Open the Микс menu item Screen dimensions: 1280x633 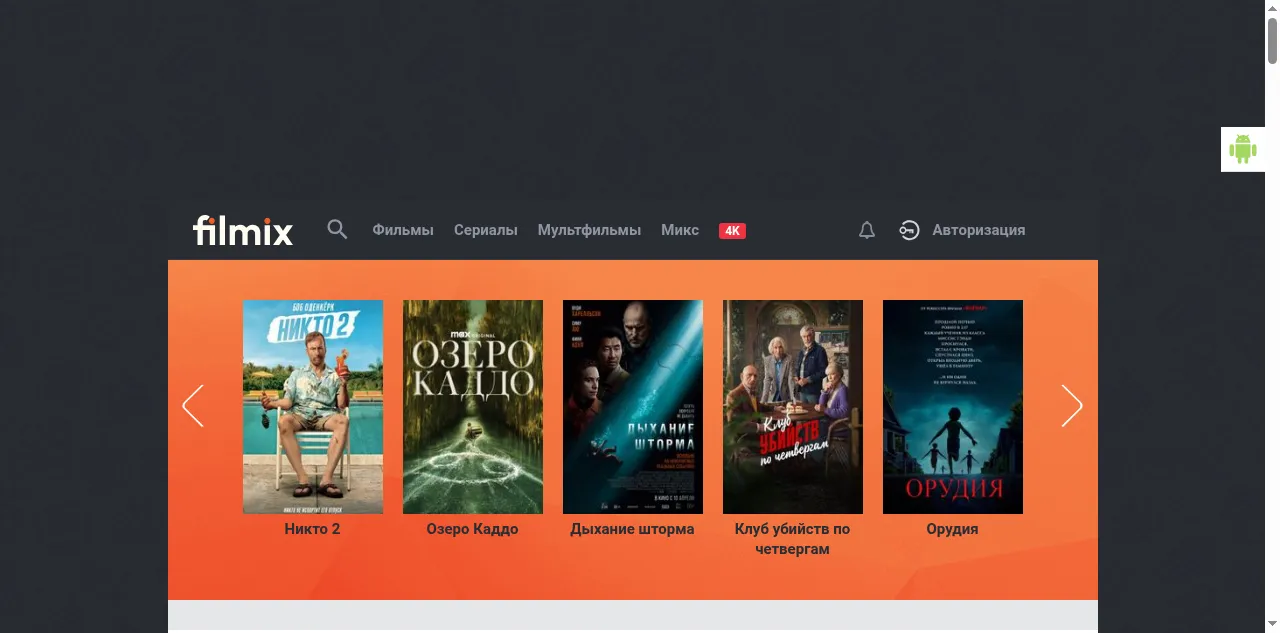click(680, 230)
